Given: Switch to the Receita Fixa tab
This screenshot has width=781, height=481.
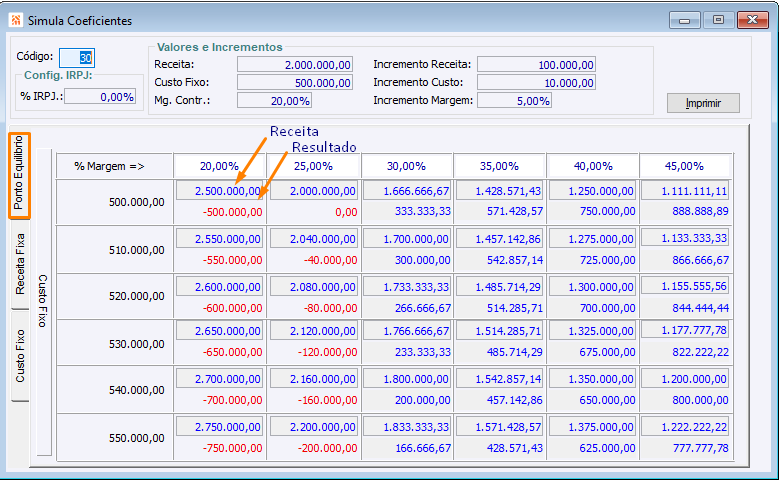Looking at the screenshot, I should point(19,264).
